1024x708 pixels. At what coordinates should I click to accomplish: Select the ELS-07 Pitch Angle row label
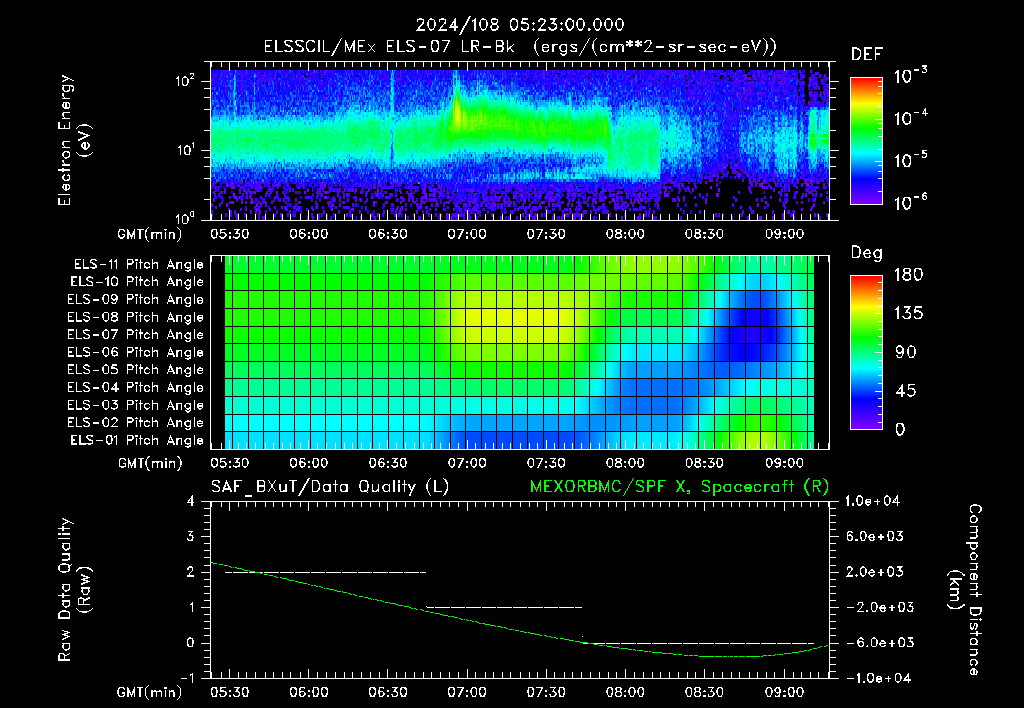pos(136,334)
